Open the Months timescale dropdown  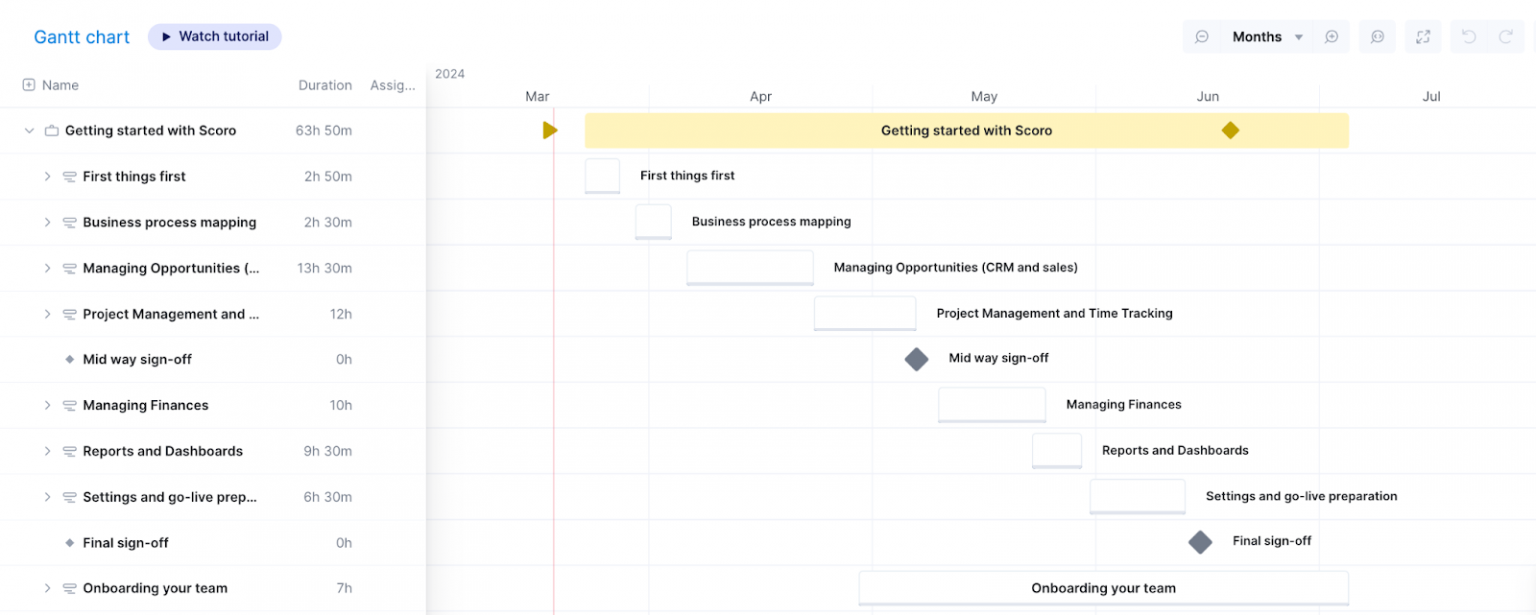tap(1267, 37)
